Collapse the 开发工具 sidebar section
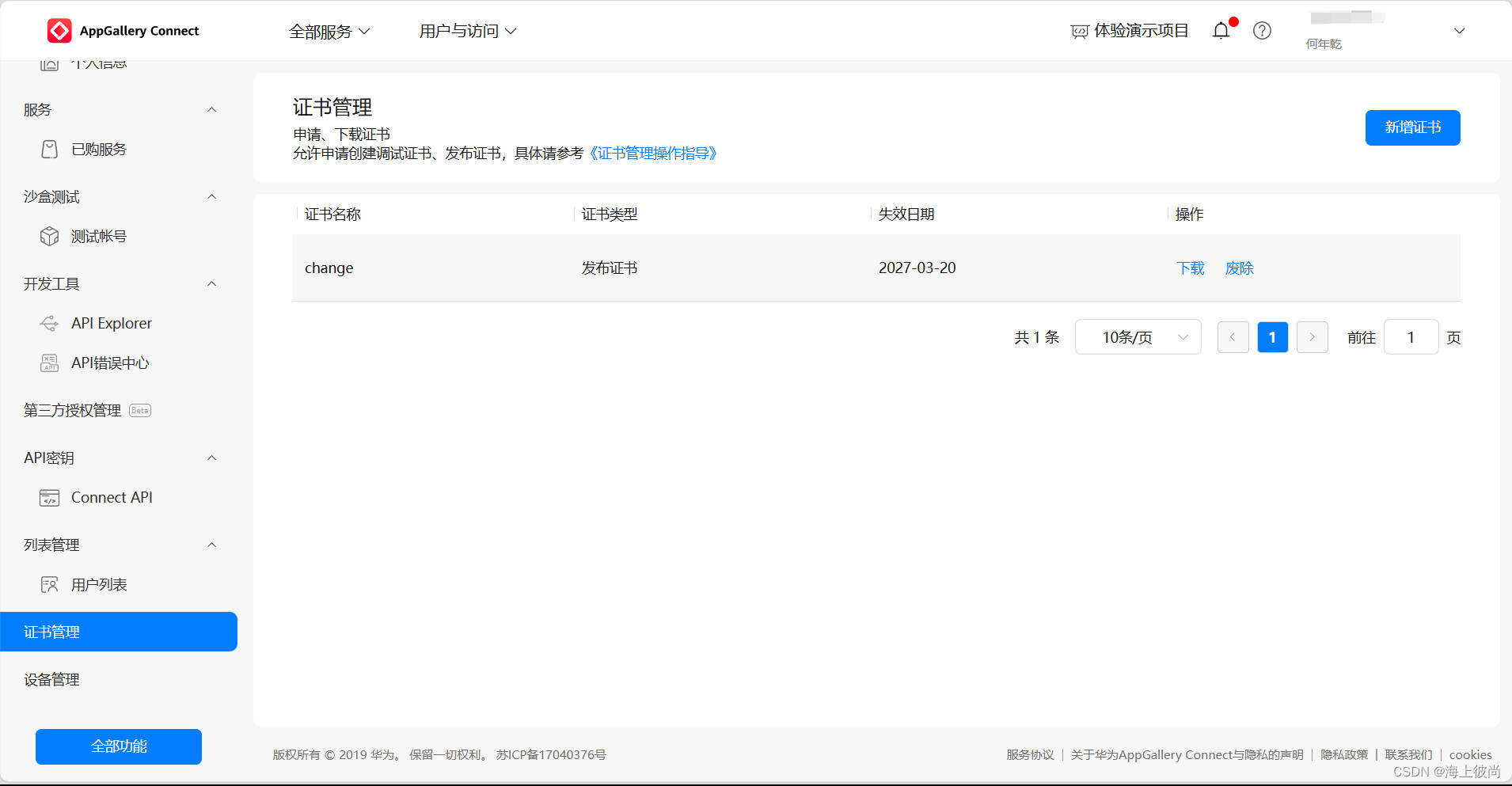 (211, 283)
